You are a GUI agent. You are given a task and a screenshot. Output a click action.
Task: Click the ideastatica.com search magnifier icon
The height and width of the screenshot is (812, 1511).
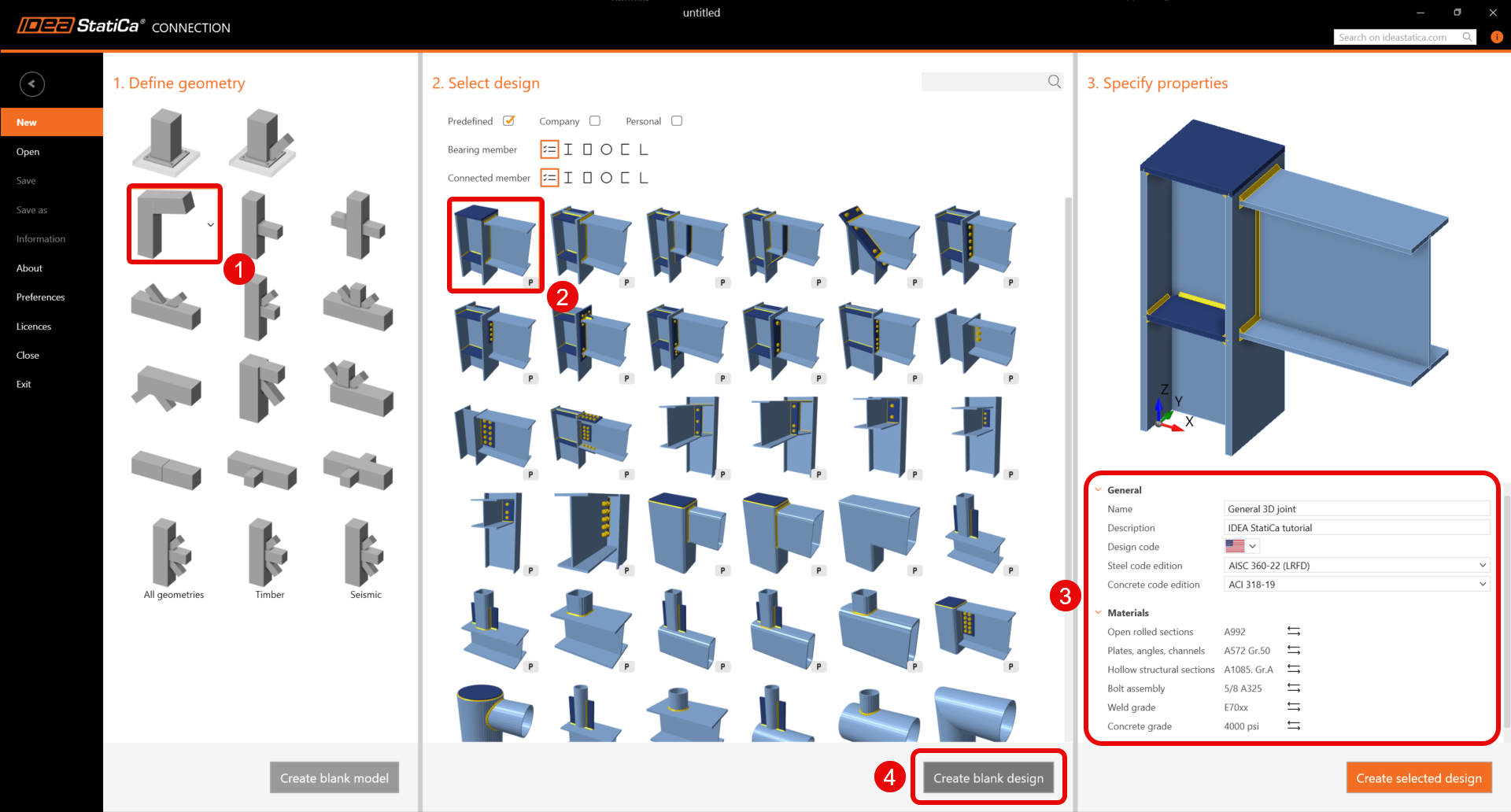pyautogui.click(x=1468, y=37)
